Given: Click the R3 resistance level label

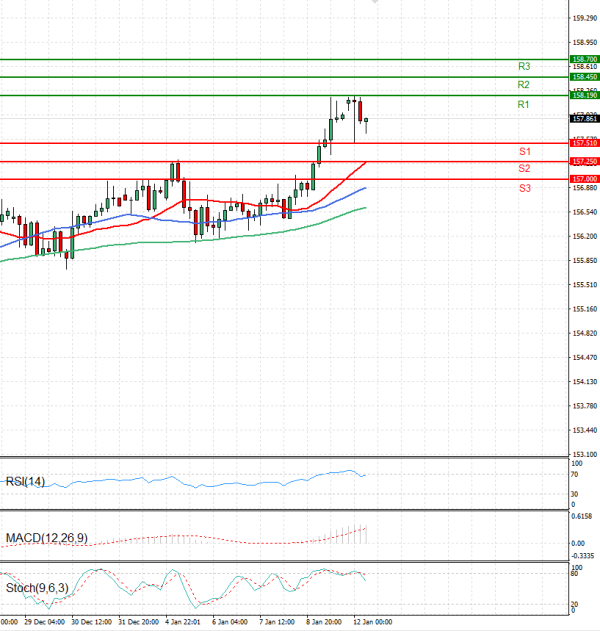Looking at the screenshot, I should pos(523,66).
